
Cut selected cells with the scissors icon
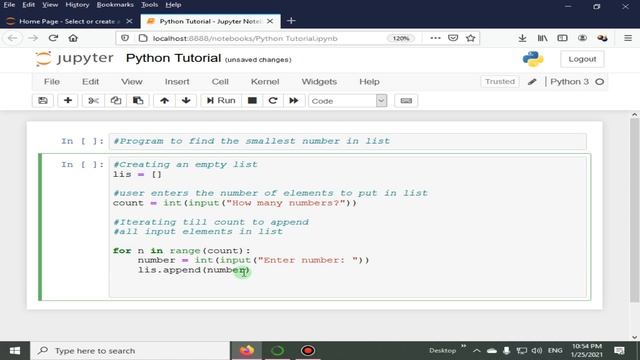(x=93, y=101)
